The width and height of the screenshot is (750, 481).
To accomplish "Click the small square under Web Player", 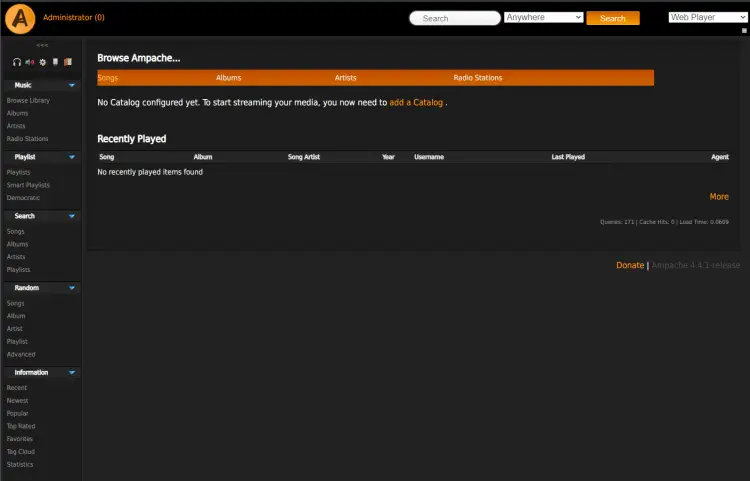I will pos(744,31).
